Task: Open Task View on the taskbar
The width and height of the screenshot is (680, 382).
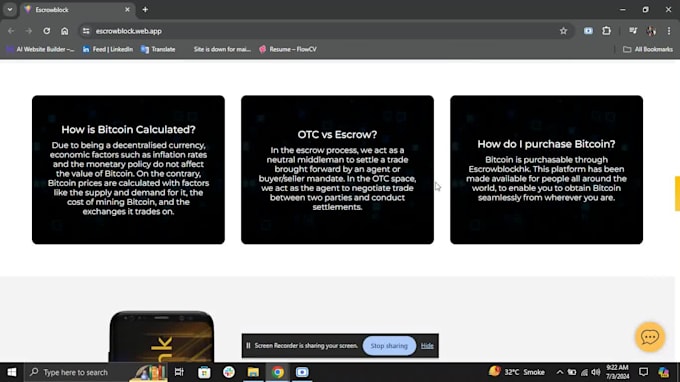Action: pos(179,372)
